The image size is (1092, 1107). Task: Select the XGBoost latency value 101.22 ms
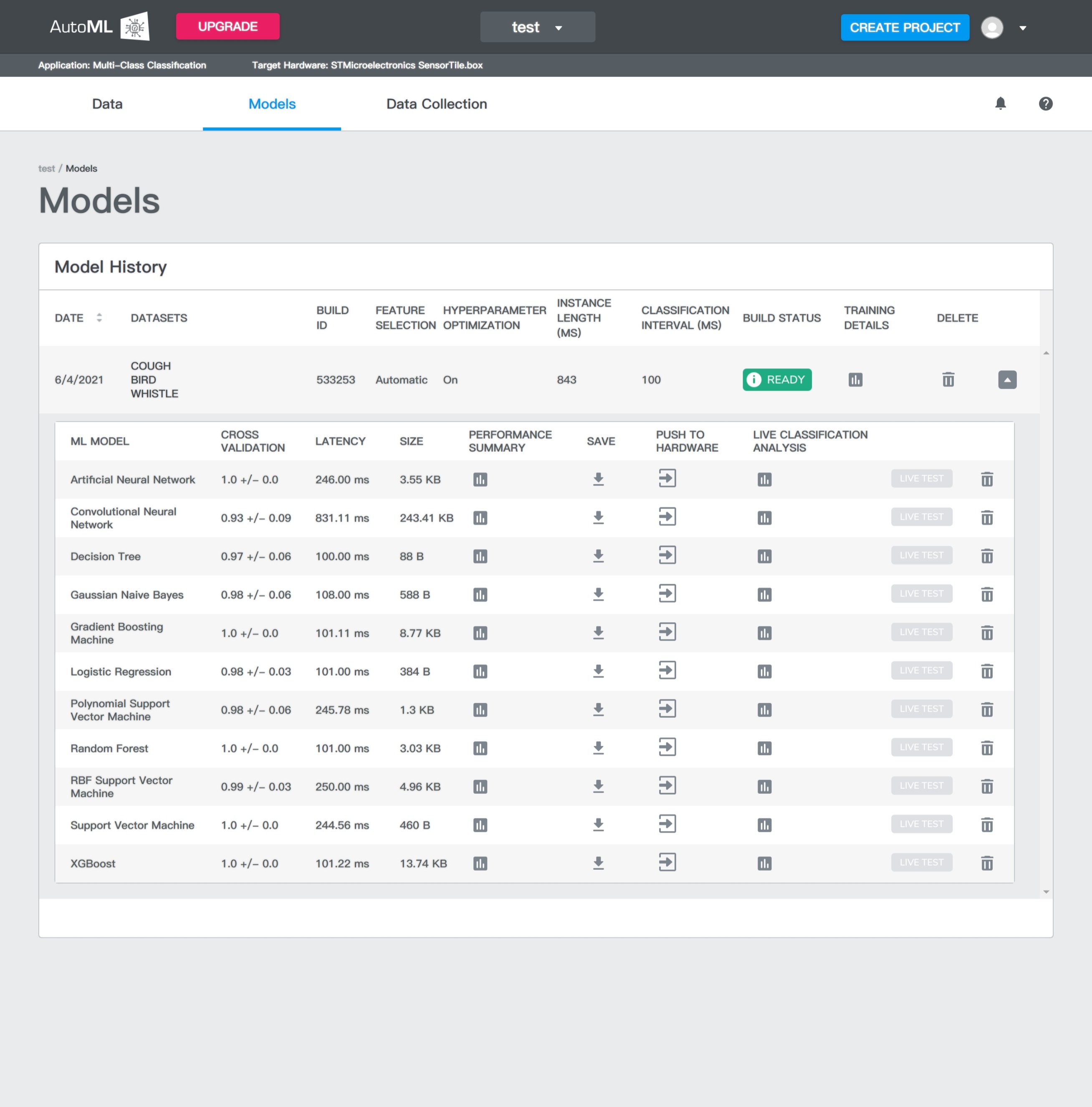coord(342,864)
